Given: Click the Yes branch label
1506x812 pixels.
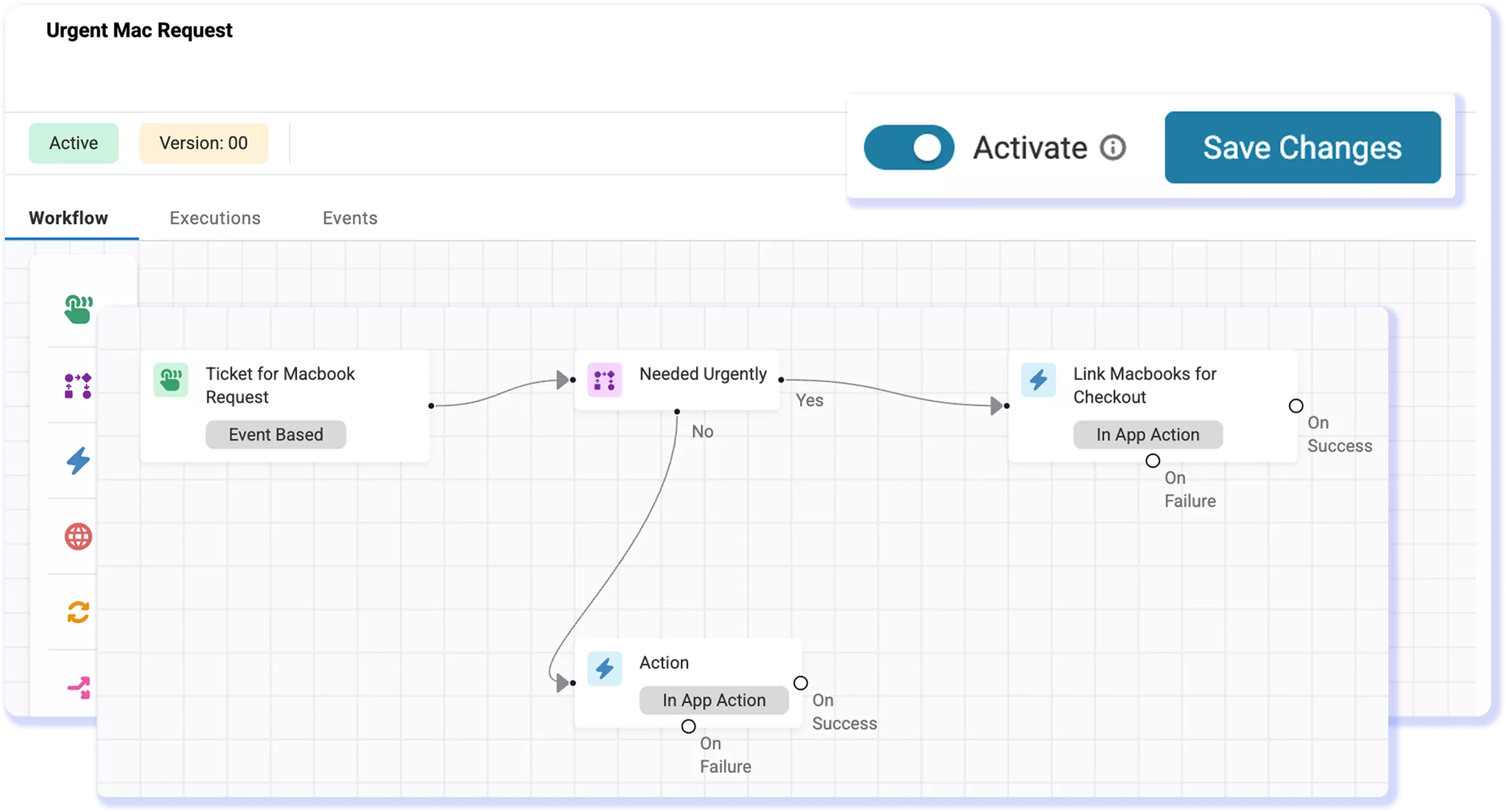Looking at the screenshot, I should click(809, 400).
